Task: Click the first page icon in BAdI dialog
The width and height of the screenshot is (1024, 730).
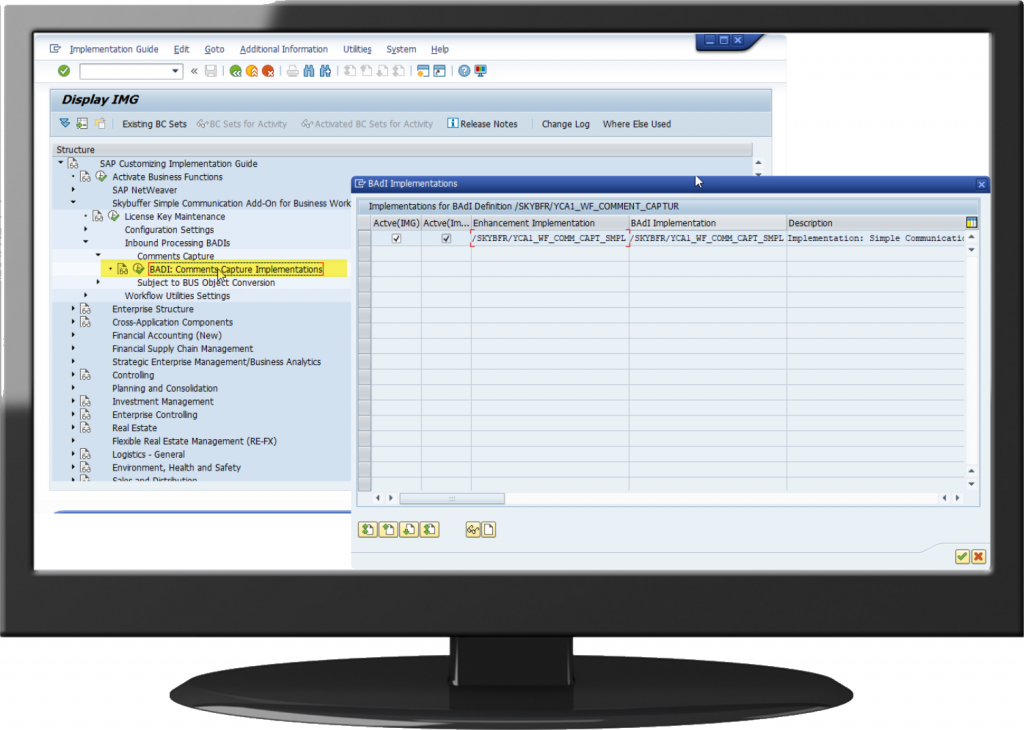Action: (368, 530)
